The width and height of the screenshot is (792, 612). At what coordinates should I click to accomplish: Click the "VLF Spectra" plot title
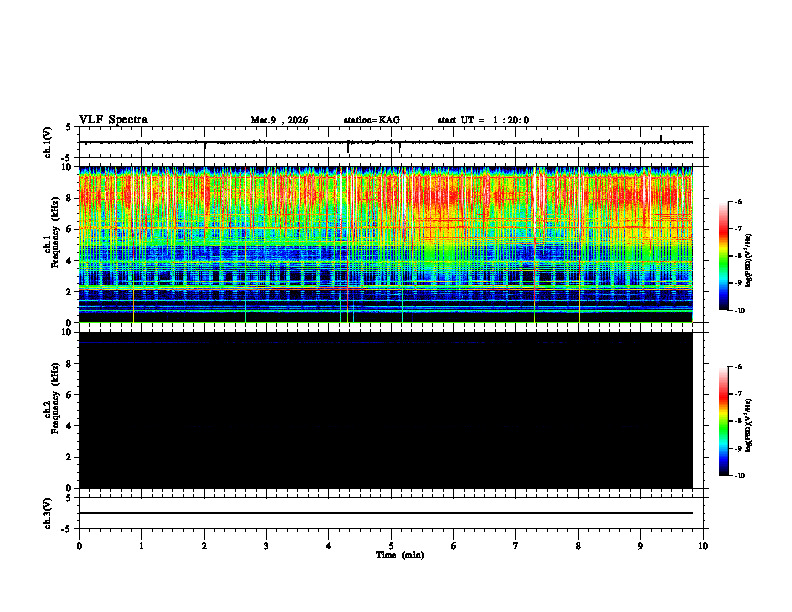pos(113,120)
